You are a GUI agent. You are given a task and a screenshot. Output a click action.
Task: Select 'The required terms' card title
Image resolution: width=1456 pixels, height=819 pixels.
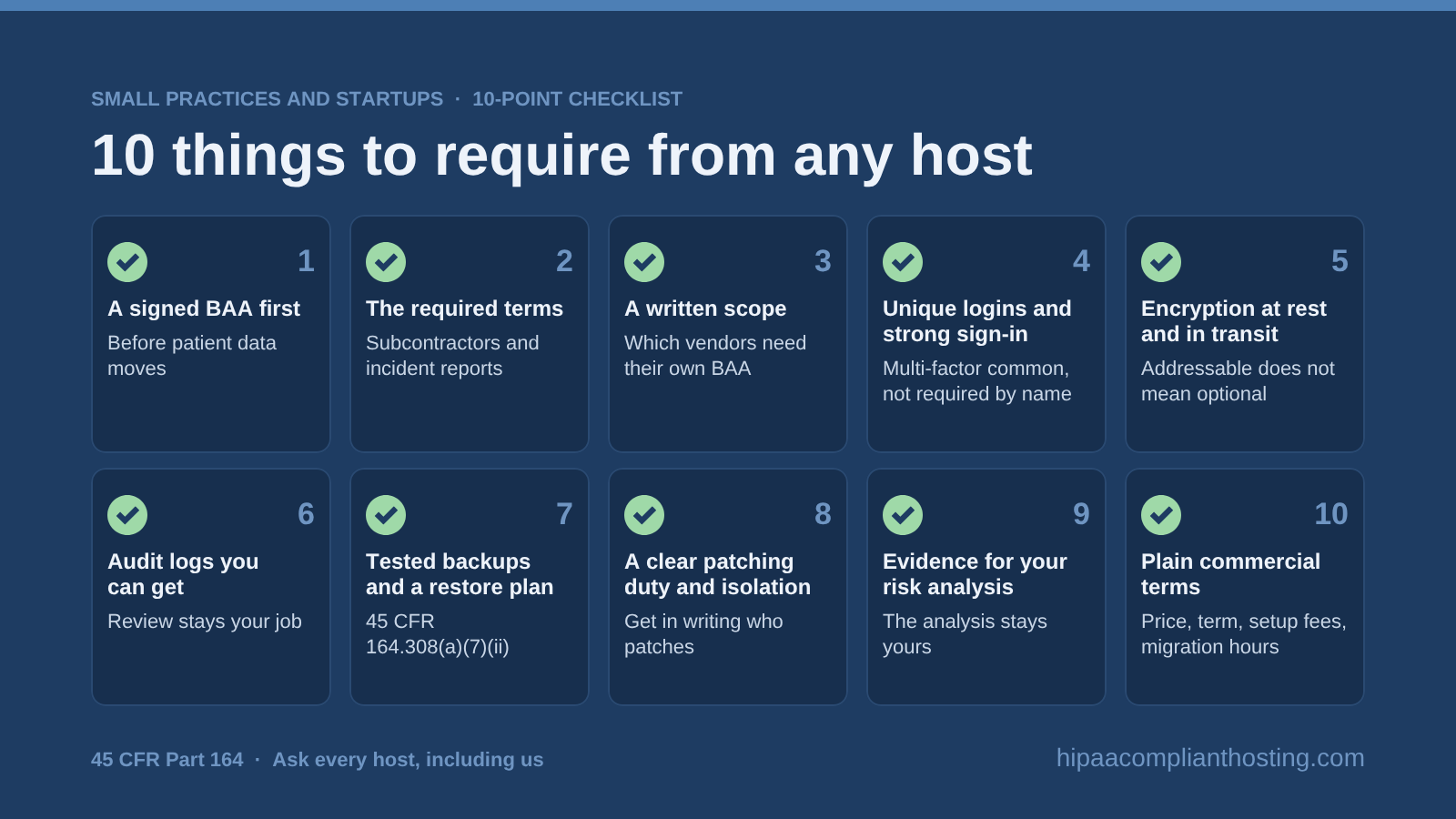[x=464, y=308]
